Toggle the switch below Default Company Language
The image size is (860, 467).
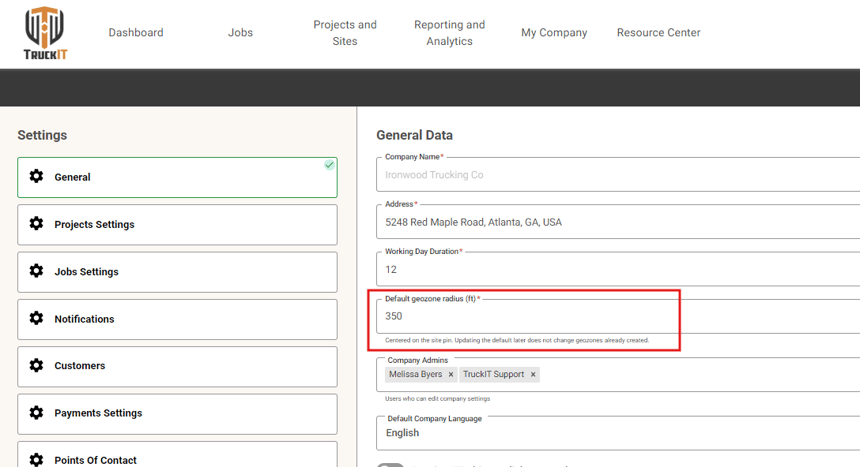[390, 465]
